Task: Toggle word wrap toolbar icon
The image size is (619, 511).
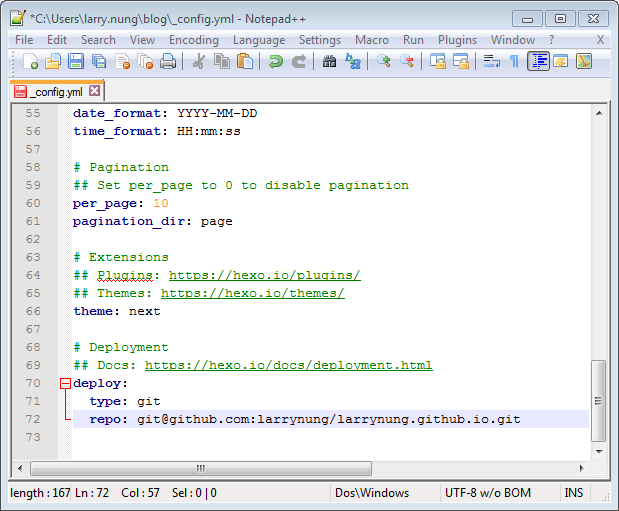Action: click(x=491, y=62)
